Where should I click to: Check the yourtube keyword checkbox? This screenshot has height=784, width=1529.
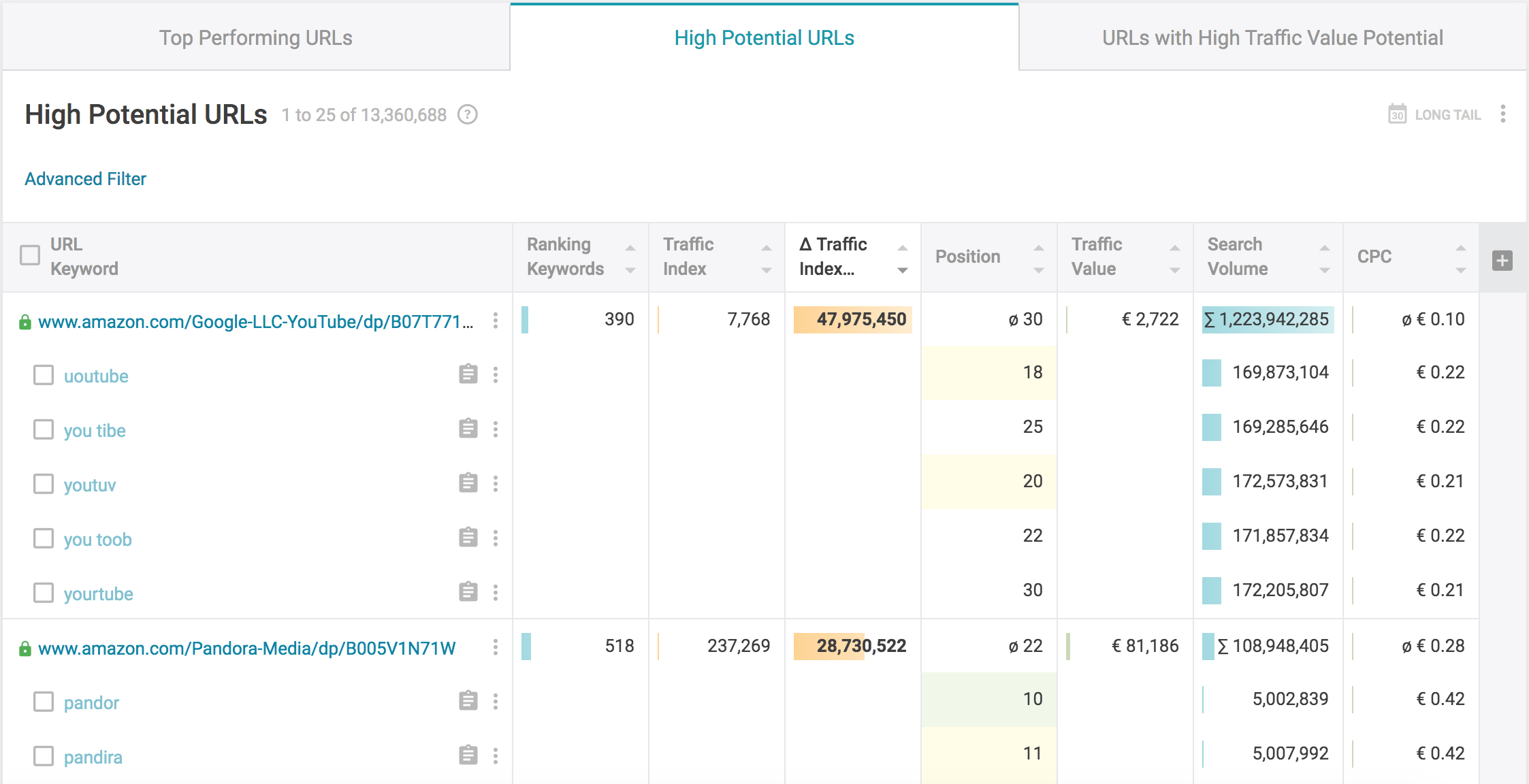pyautogui.click(x=44, y=593)
